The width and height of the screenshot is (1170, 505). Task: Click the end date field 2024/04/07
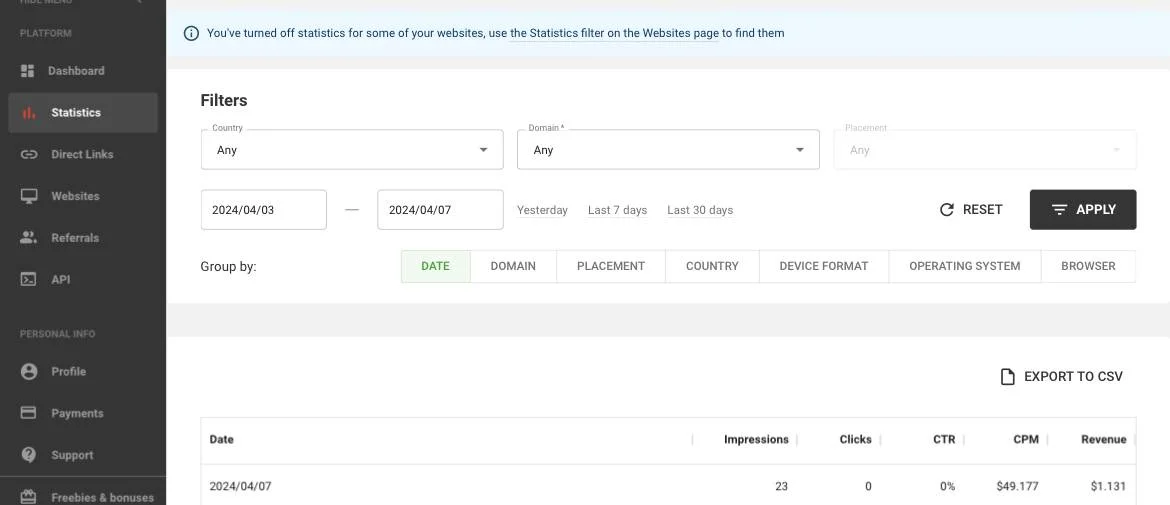[x=440, y=210]
